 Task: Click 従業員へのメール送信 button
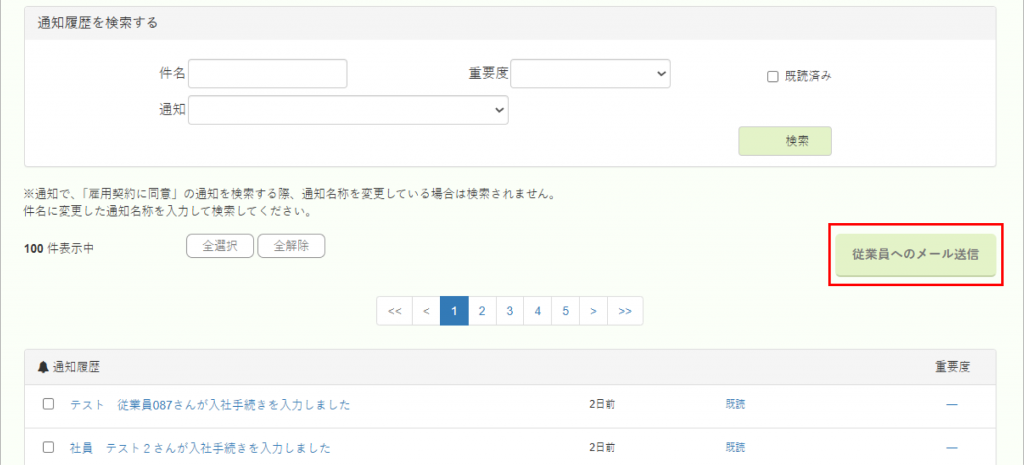point(915,255)
